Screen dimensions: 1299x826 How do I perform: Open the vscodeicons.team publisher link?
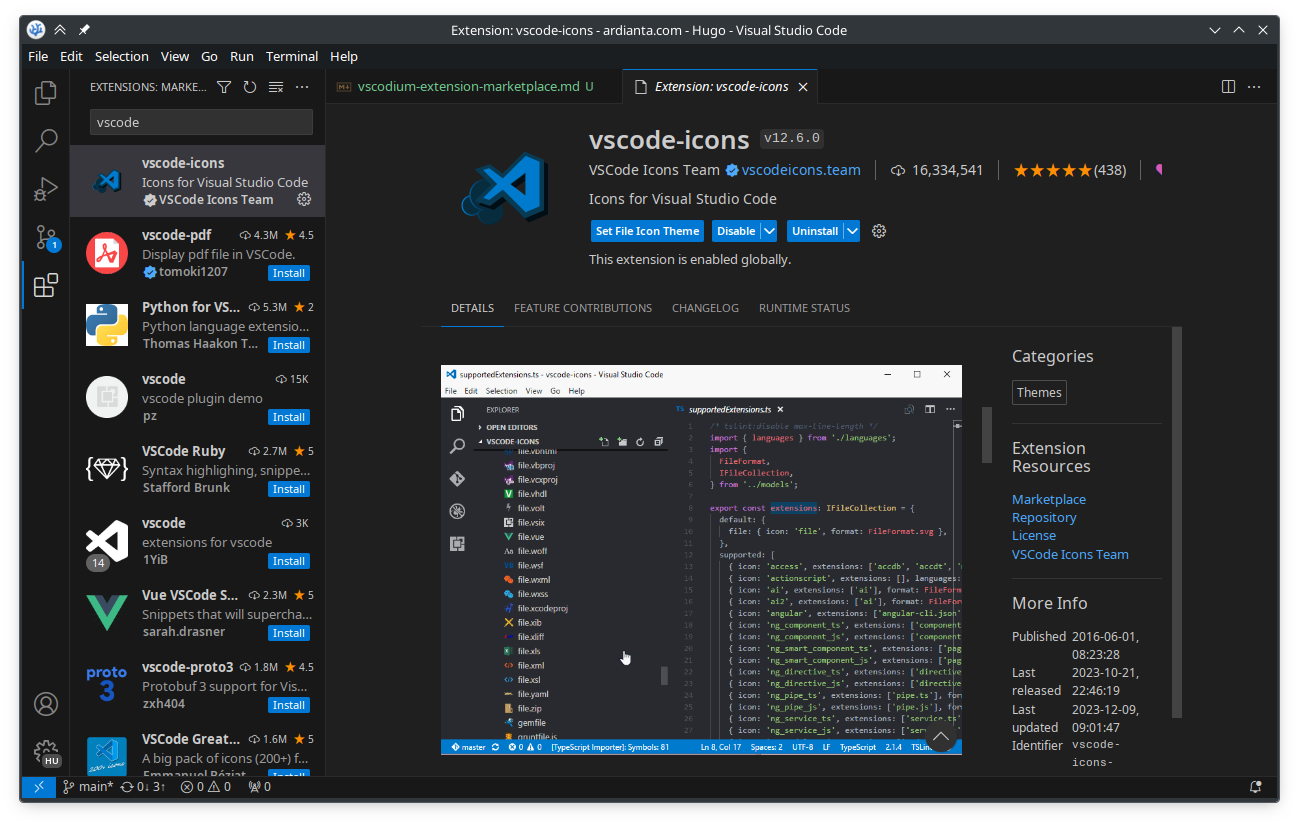[801, 170]
